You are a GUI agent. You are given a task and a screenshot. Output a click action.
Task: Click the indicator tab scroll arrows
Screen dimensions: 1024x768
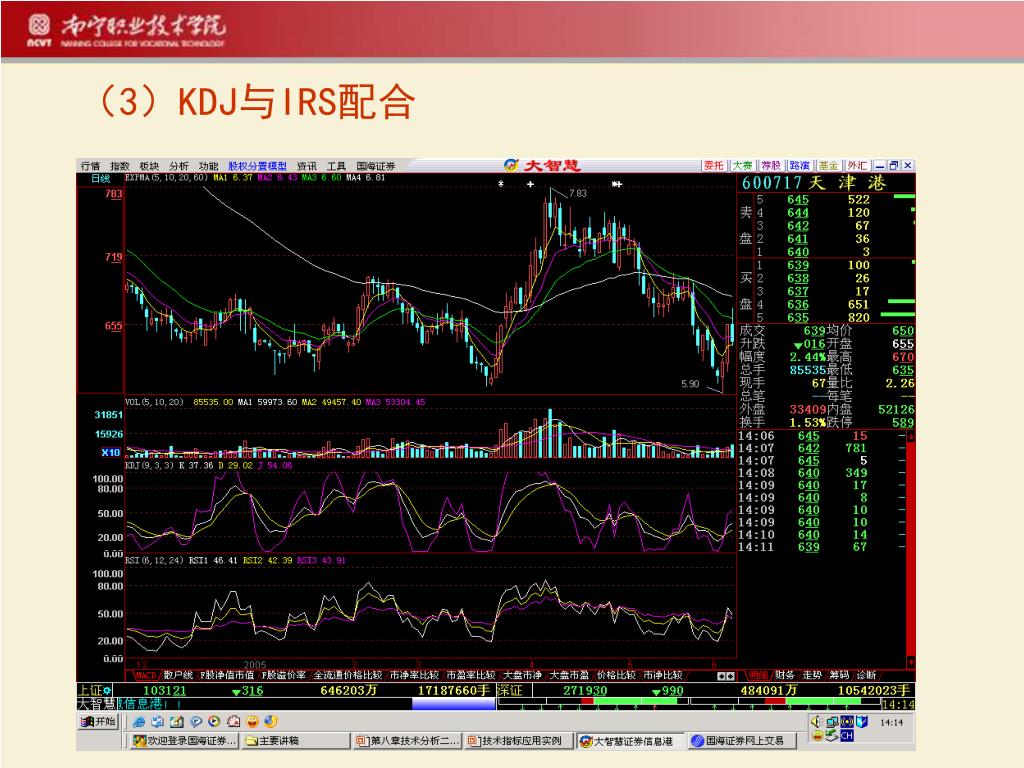coord(726,676)
